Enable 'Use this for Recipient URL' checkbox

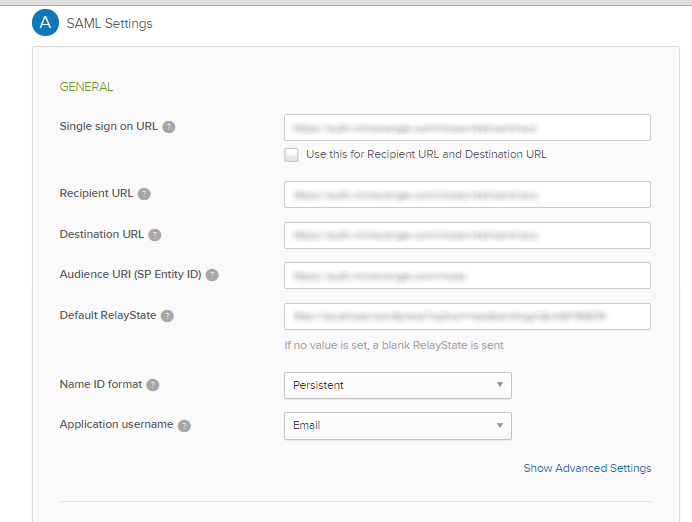pos(291,154)
